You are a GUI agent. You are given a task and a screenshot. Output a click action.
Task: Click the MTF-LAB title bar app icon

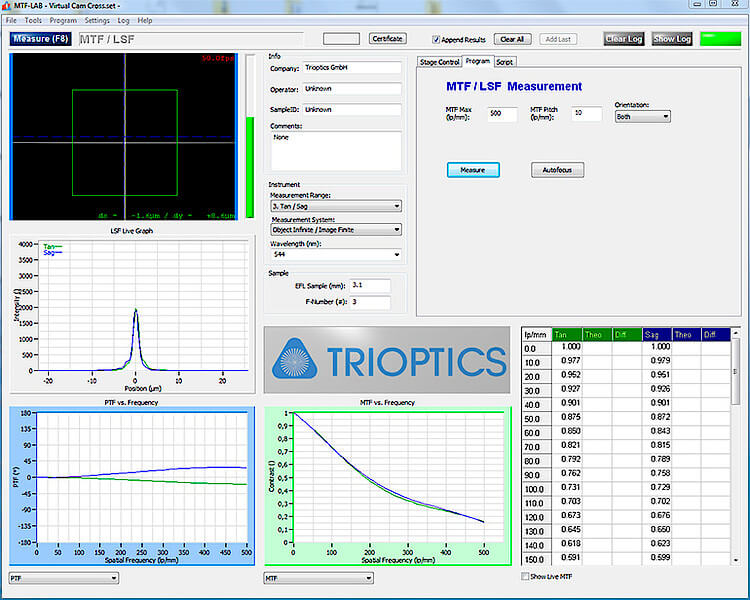point(7,6)
